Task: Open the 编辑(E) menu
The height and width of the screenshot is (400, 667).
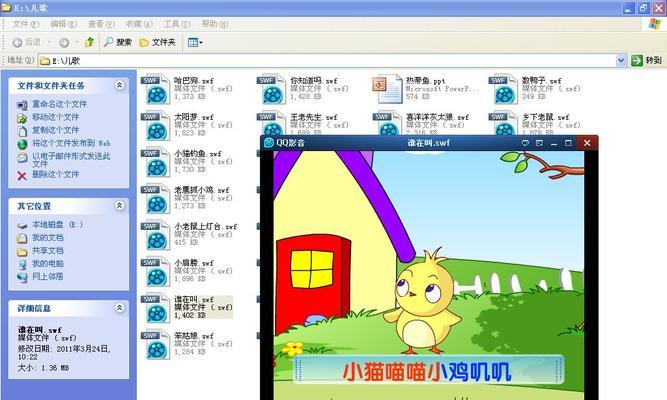Action: tap(63, 24)
